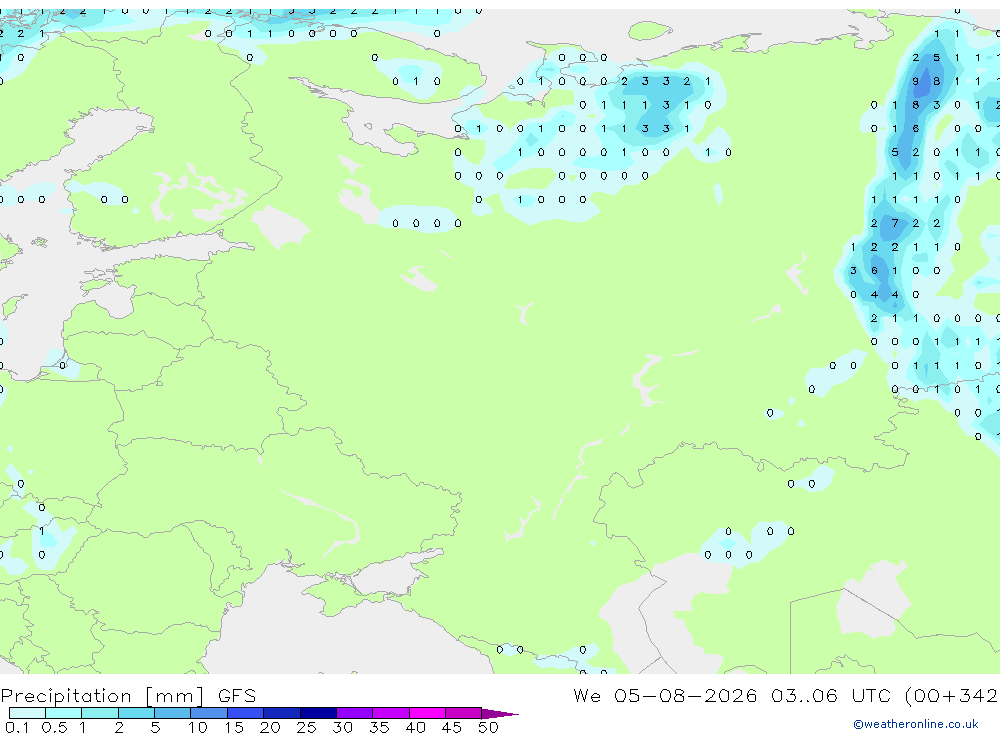Click the 'Precipitation [mm] GFS' title
The width and height of the screenshot is (1000, 733).
(x=128, y=696)
